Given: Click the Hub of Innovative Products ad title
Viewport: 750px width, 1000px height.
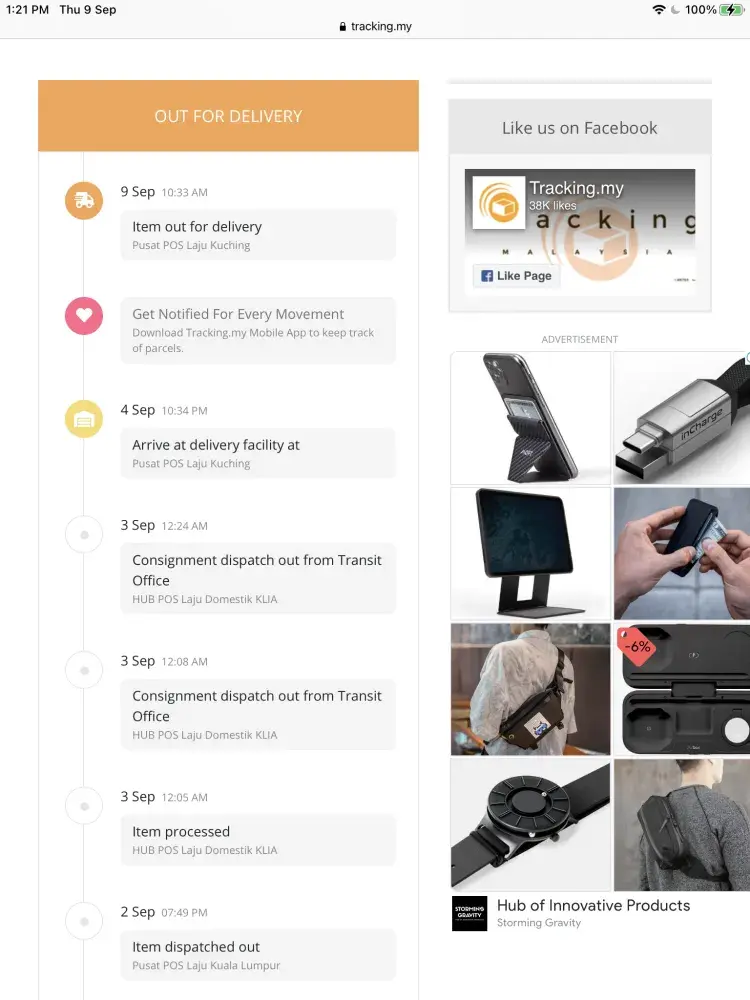Looking at the screenshot, I should click(593, 905).
